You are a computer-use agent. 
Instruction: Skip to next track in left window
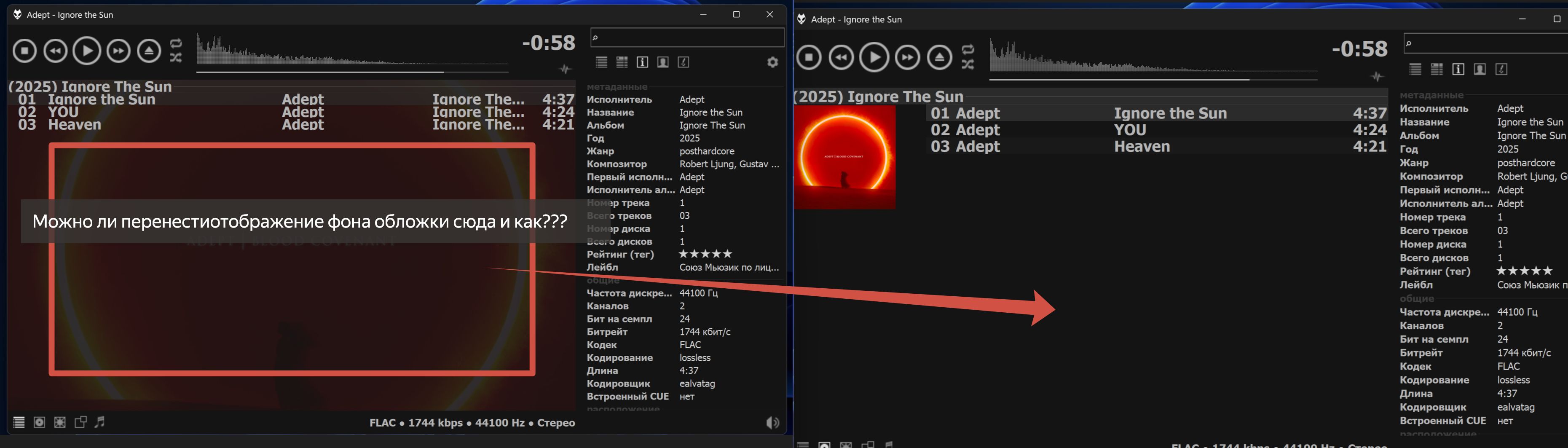tap(118, 51)
